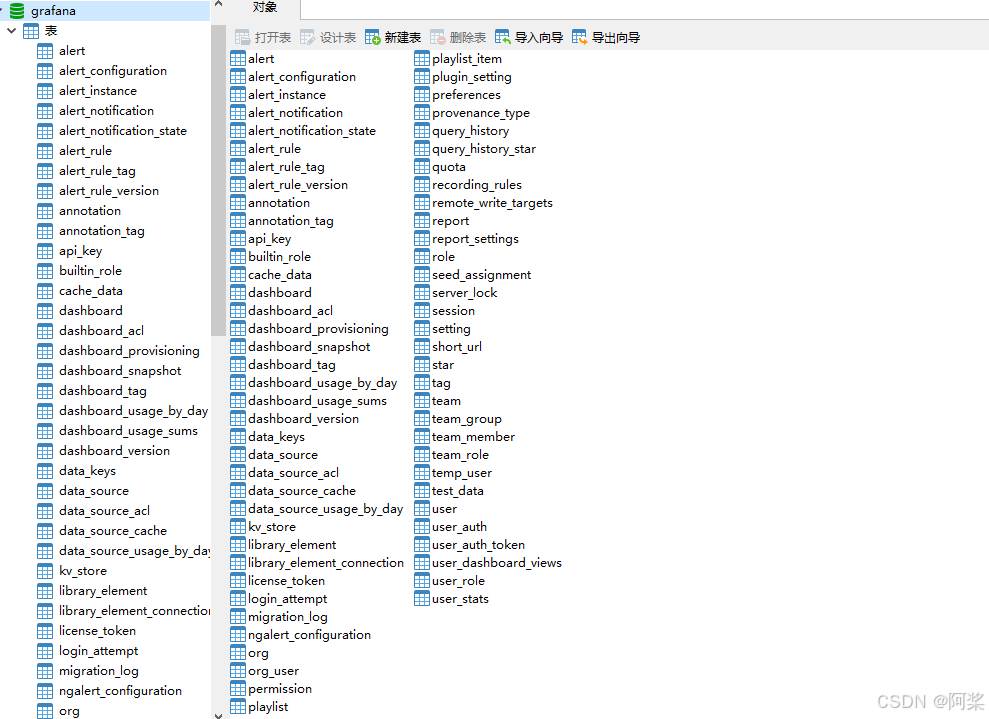Create a table with 新建表
The width and height of the screenshot is (989, 719).
point(393,38)
